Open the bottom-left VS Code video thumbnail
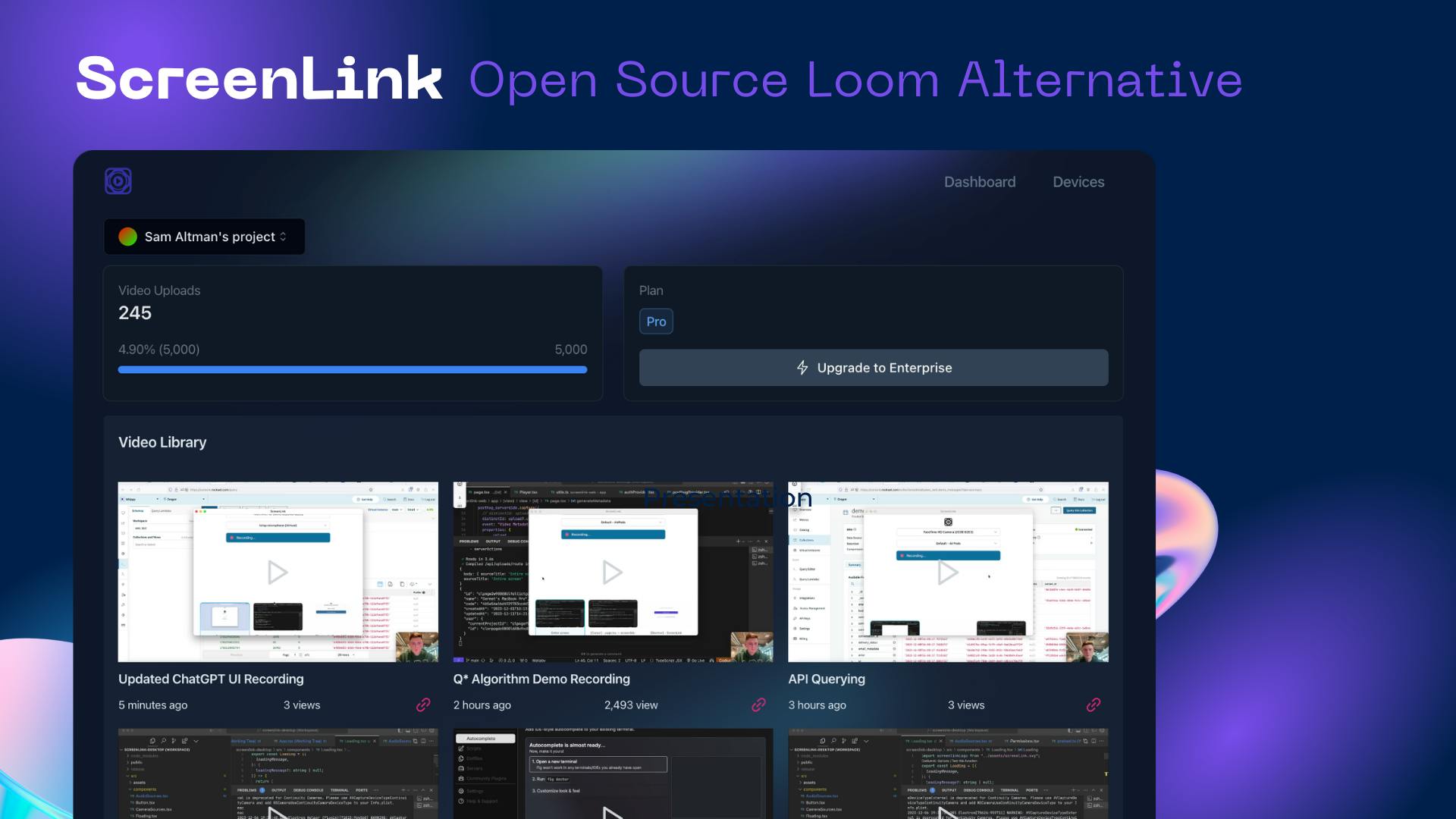 pyautogui.click(x=278, y=773)
